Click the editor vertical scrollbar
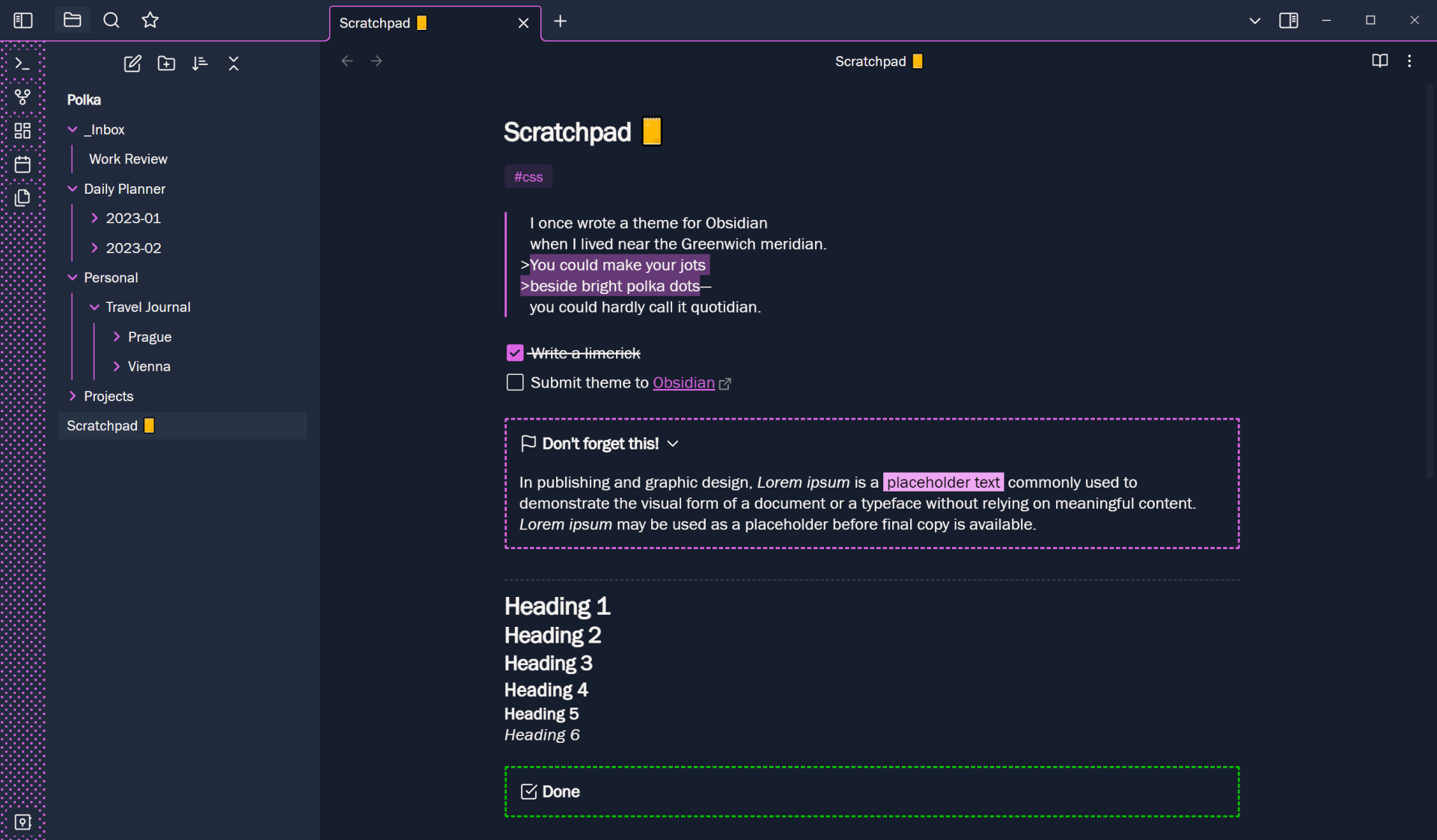1437x840 pixels. click(1430, 283)
